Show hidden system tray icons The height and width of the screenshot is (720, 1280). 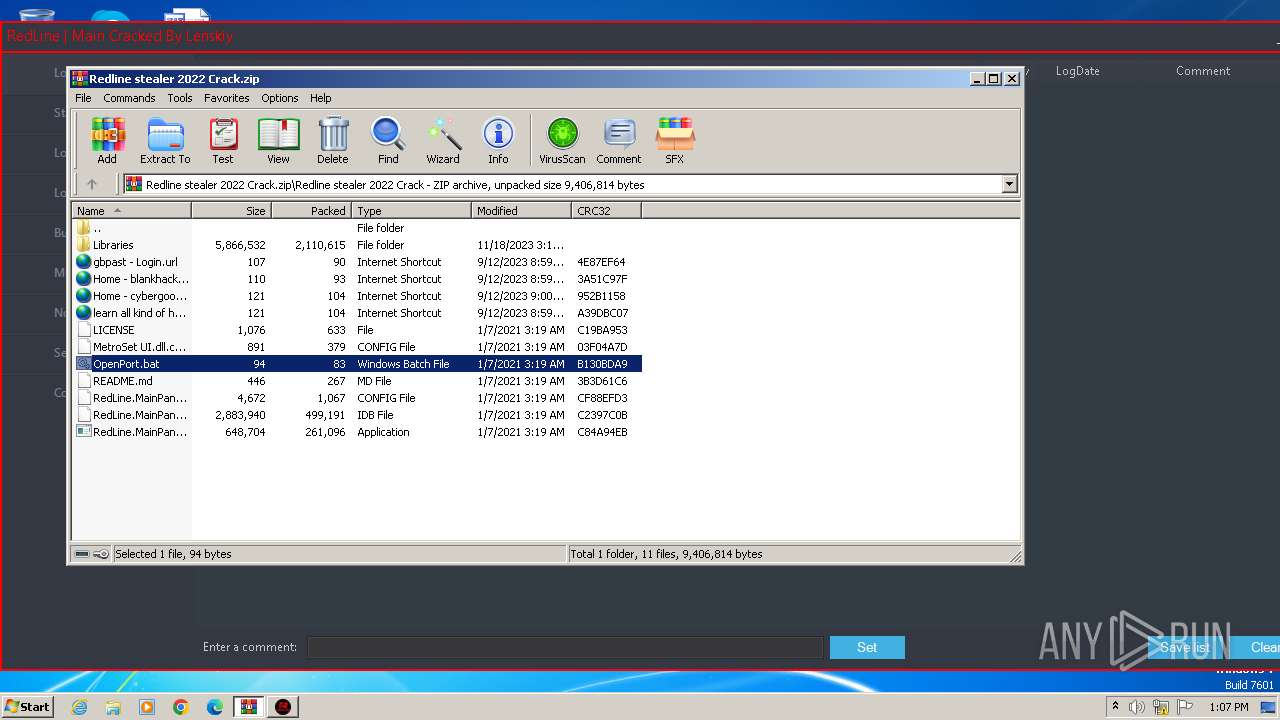(x=1115, y=706)
